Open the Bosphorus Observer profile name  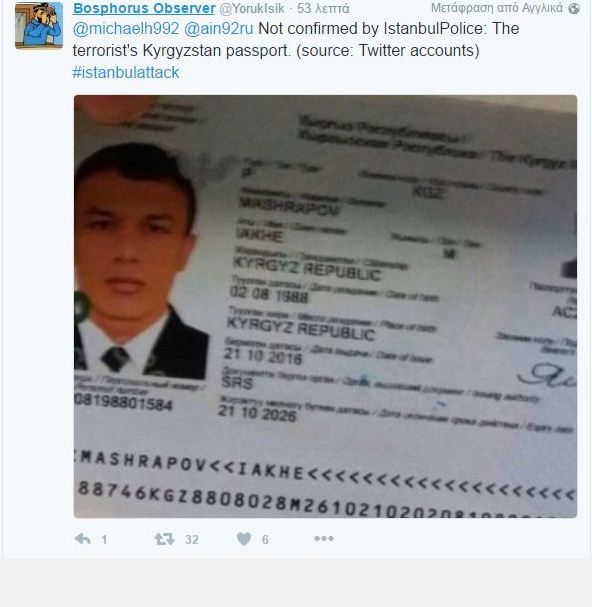coord(144,8)
